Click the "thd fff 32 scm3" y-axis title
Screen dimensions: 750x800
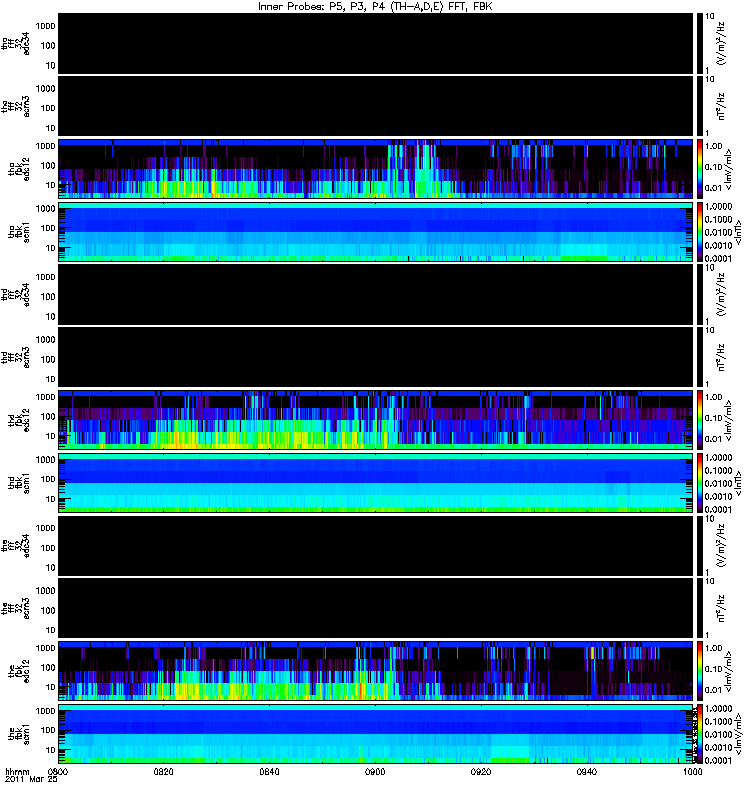pyautogui.click(x=15, y=357)
